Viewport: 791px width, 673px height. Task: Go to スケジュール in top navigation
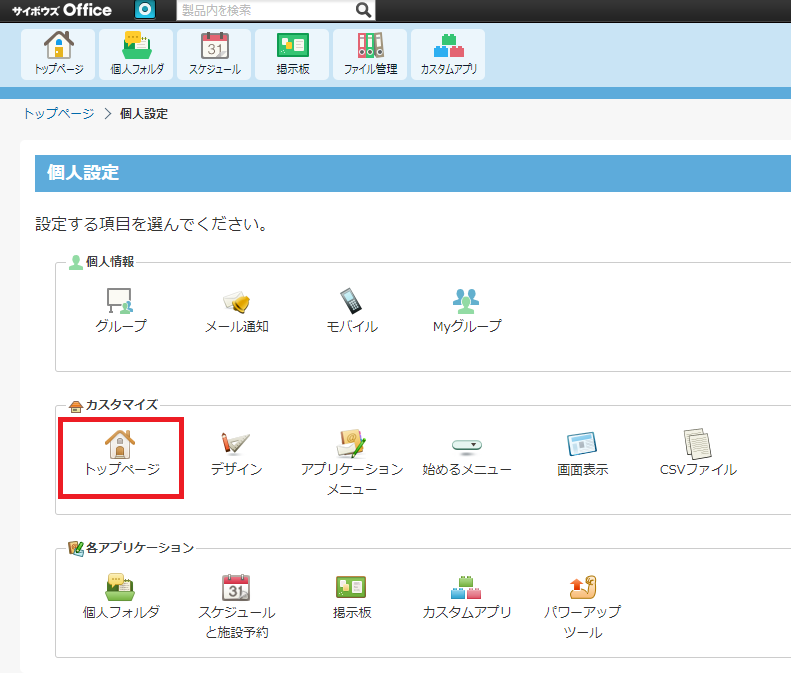[x=214, y=54]
